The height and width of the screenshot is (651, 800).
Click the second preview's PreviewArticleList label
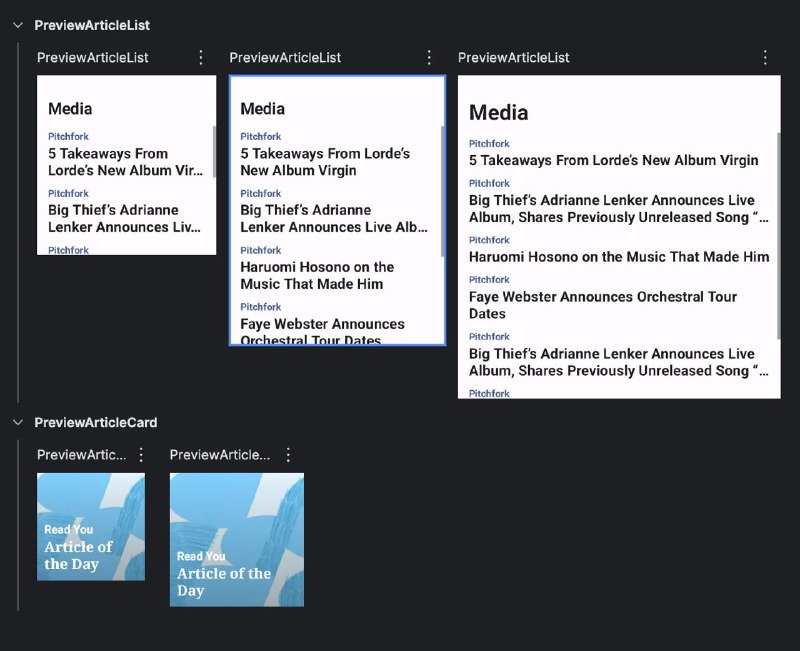tap(285, 58)
